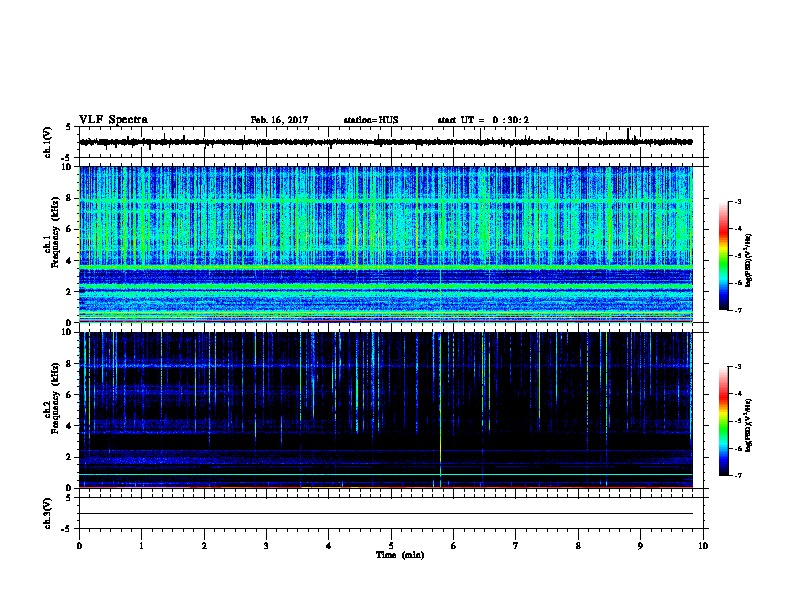792x612 pixels.
Task: Click time axis tick label "0"
Action: 79,545
